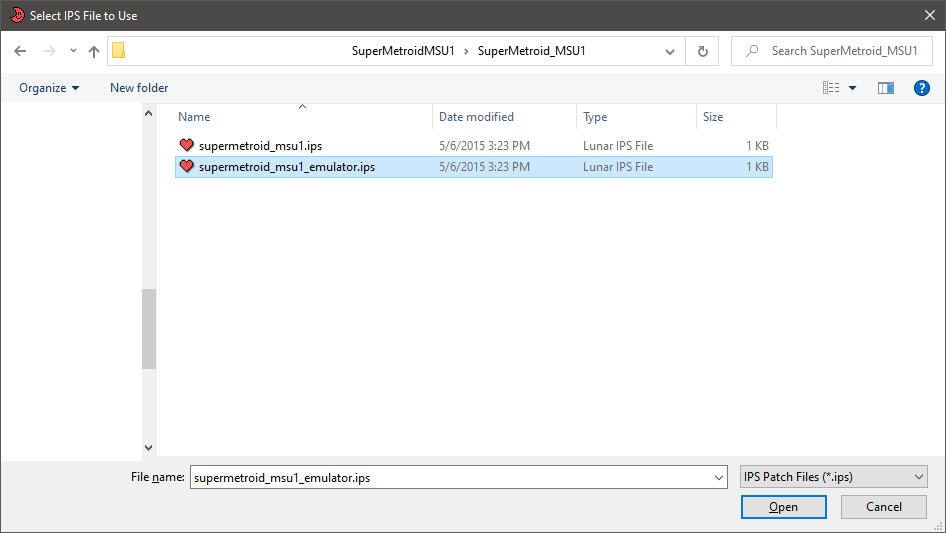Open the IPS Patch Files type dropdown
Screen dimensions: 946x533
[x=833, y=478]
